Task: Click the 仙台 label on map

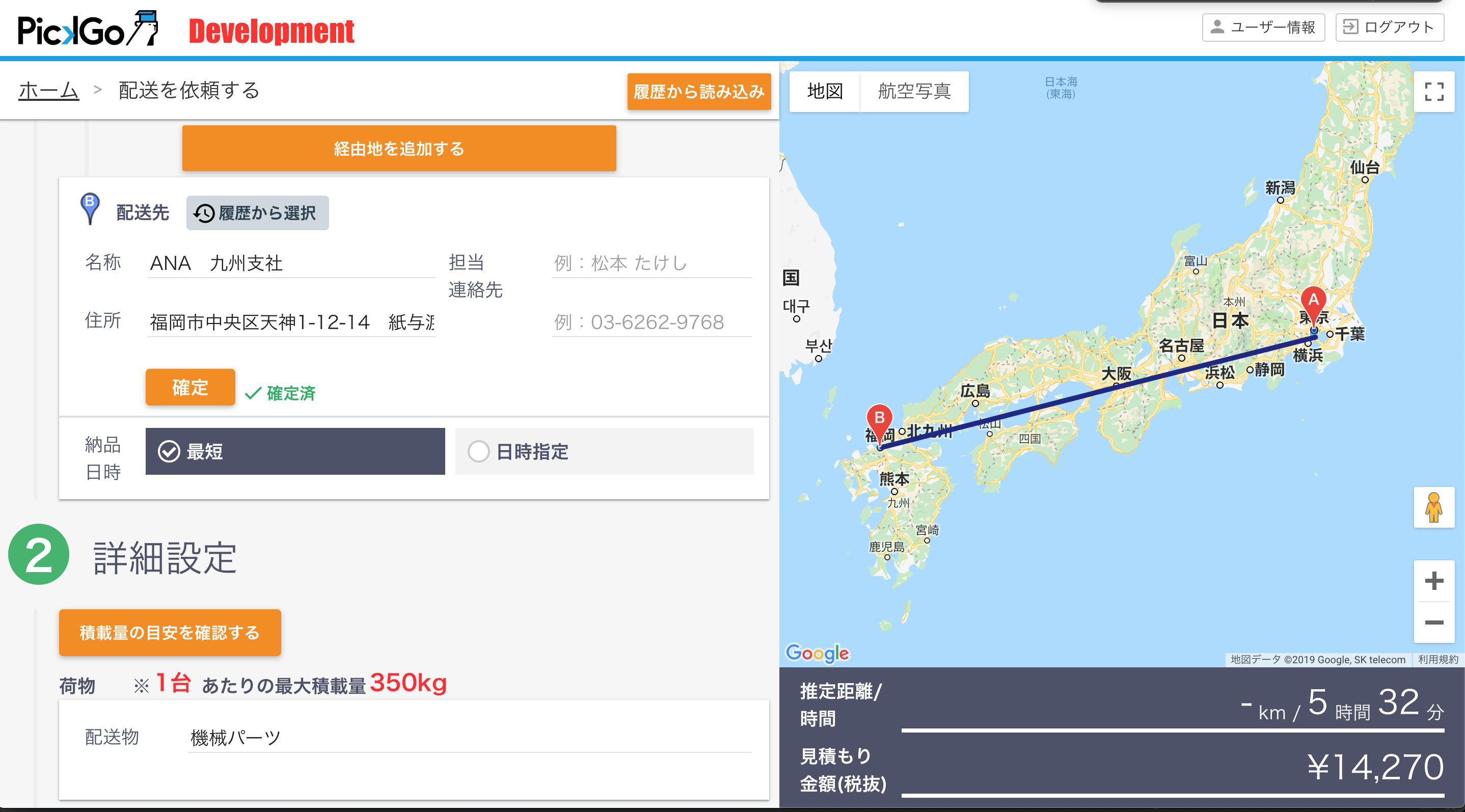Action: [x=1365, y=167]
